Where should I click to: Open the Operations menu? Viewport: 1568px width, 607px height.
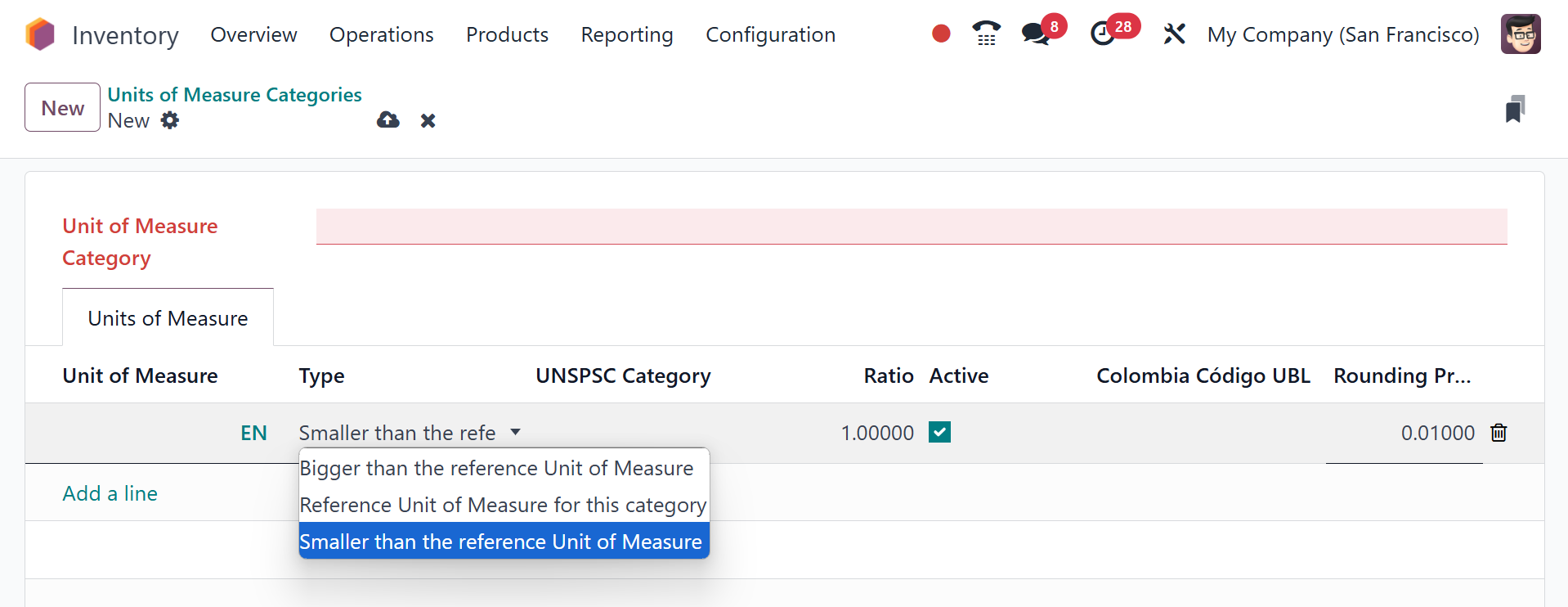(381, 34)
